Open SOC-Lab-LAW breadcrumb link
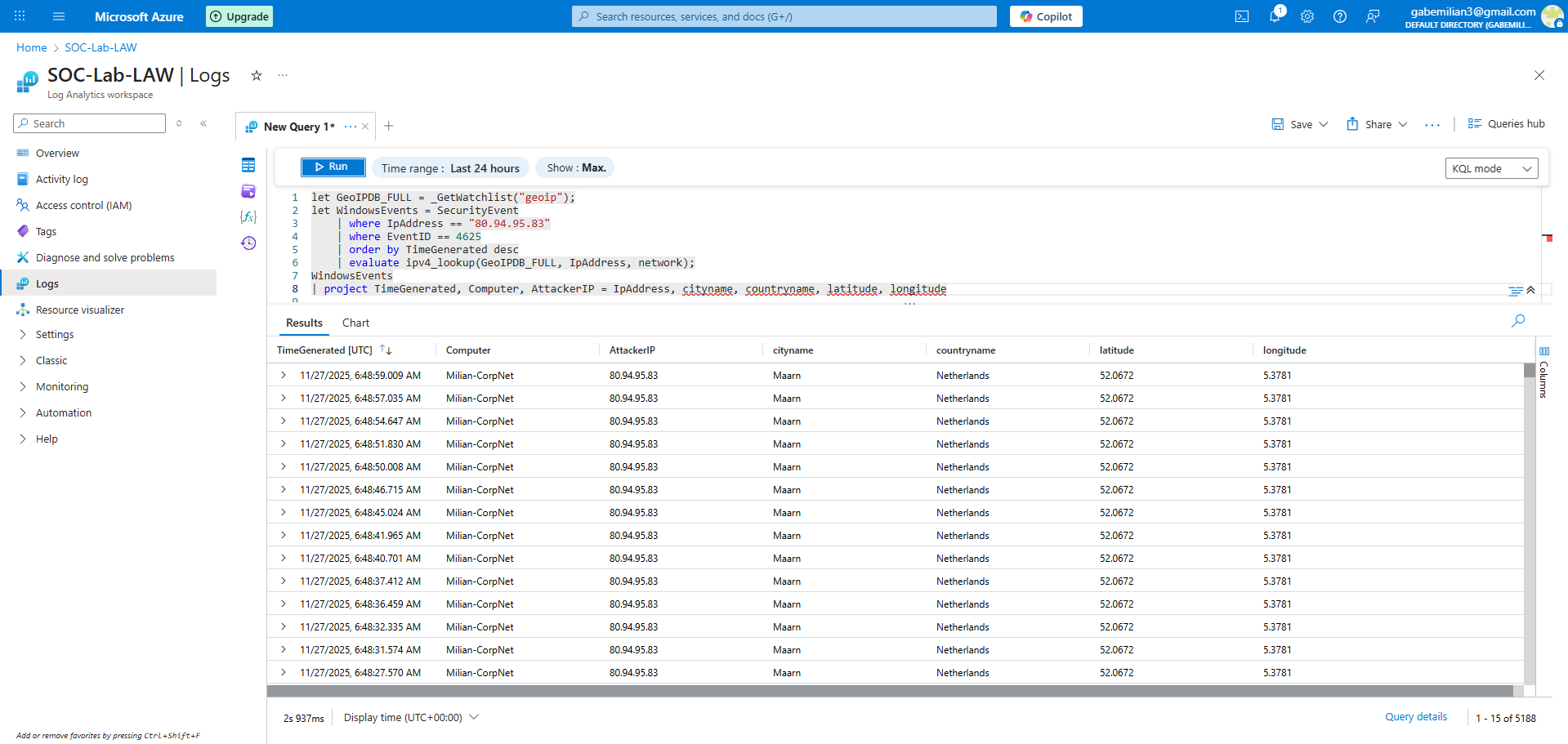The height and width of the screenshot is (744, 1568). click(x=101, y=47)
